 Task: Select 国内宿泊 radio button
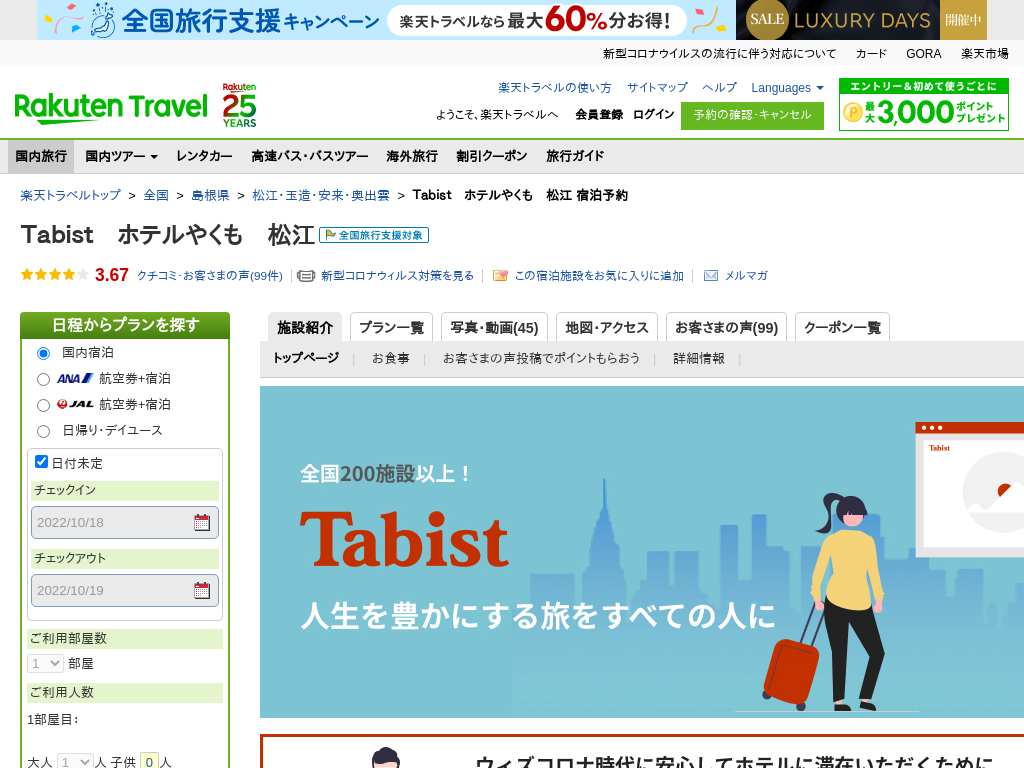click(x=44, y=353)
